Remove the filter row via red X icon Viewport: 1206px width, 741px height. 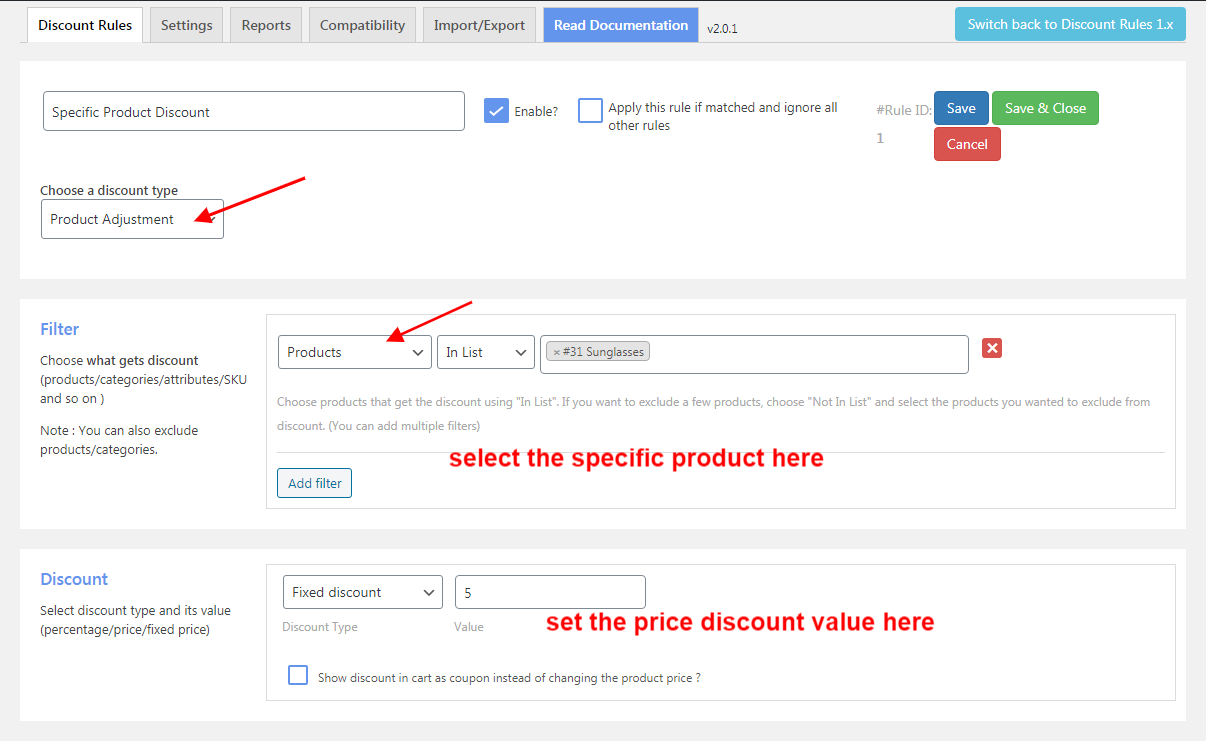[991, 349]
